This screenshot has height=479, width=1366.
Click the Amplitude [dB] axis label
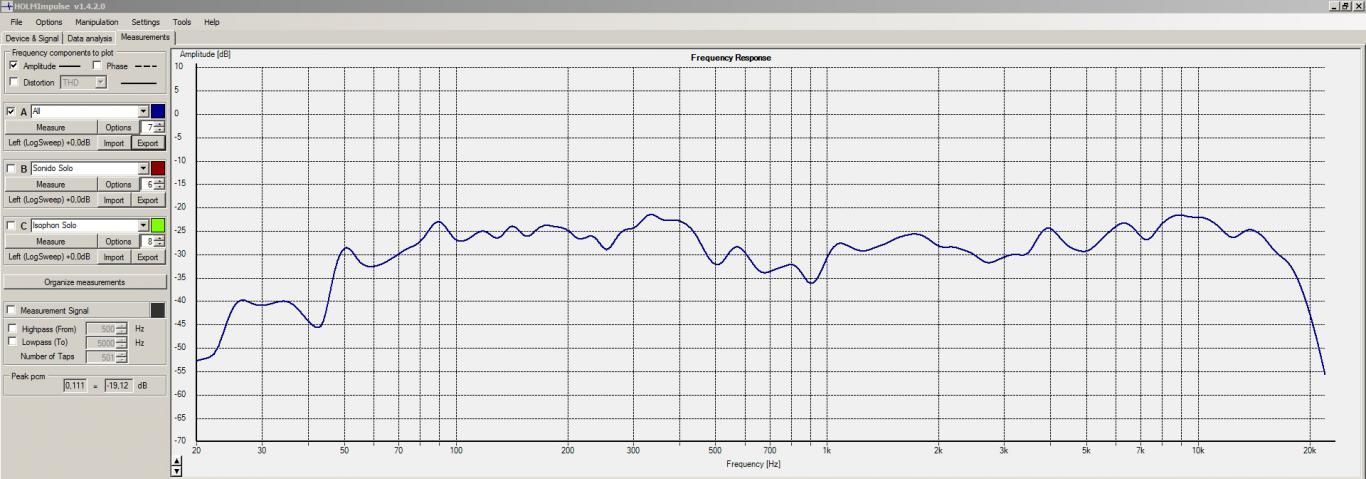pos(205,53)
